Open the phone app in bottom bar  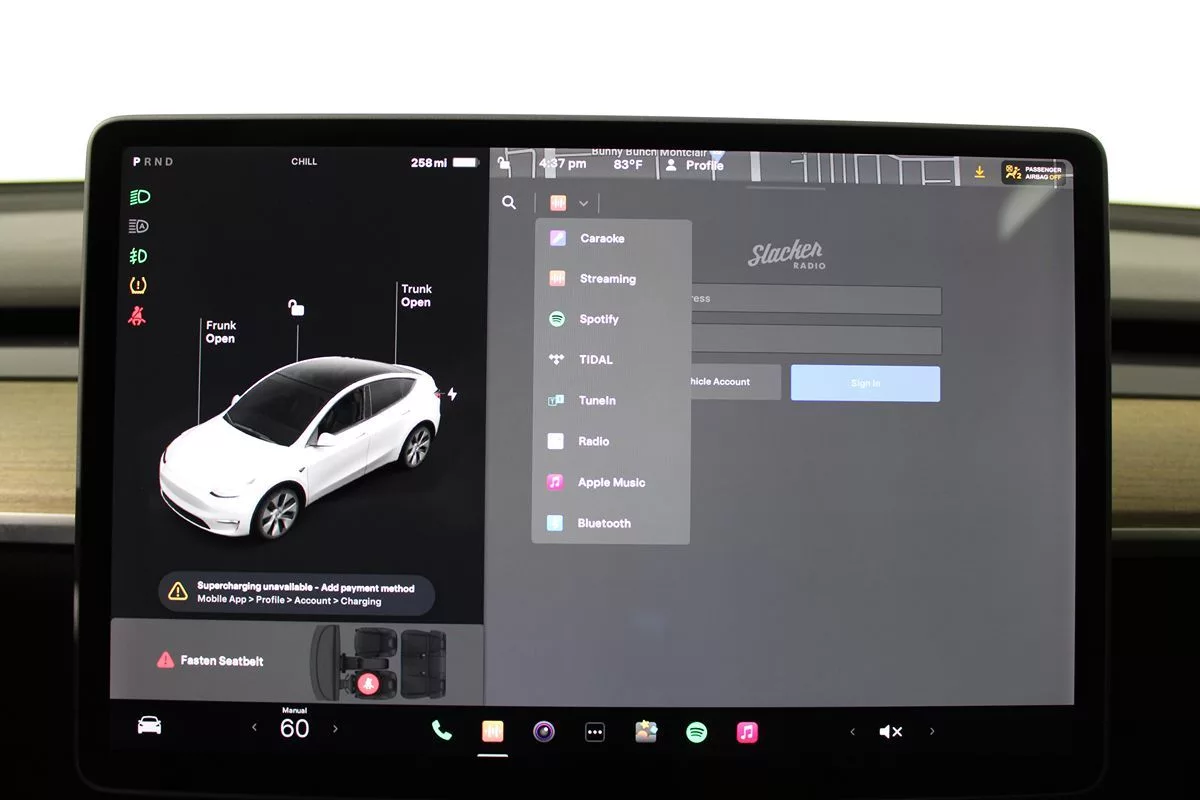click(441, 731)
